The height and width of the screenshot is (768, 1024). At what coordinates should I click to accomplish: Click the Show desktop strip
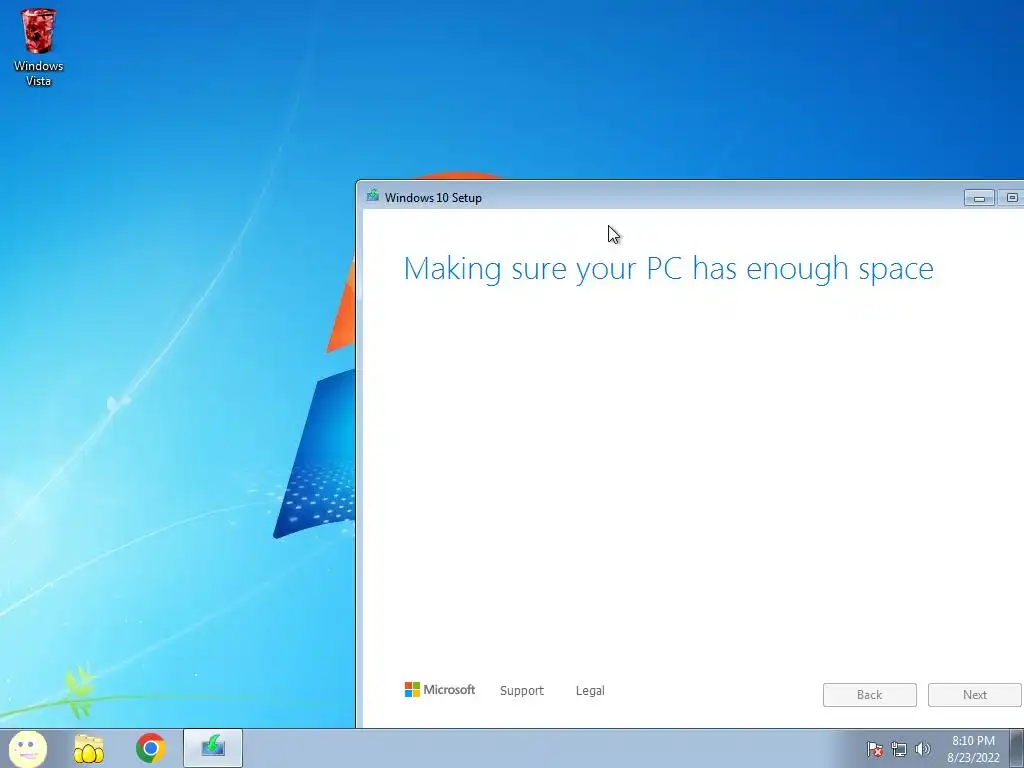[x=1017, y=748]
